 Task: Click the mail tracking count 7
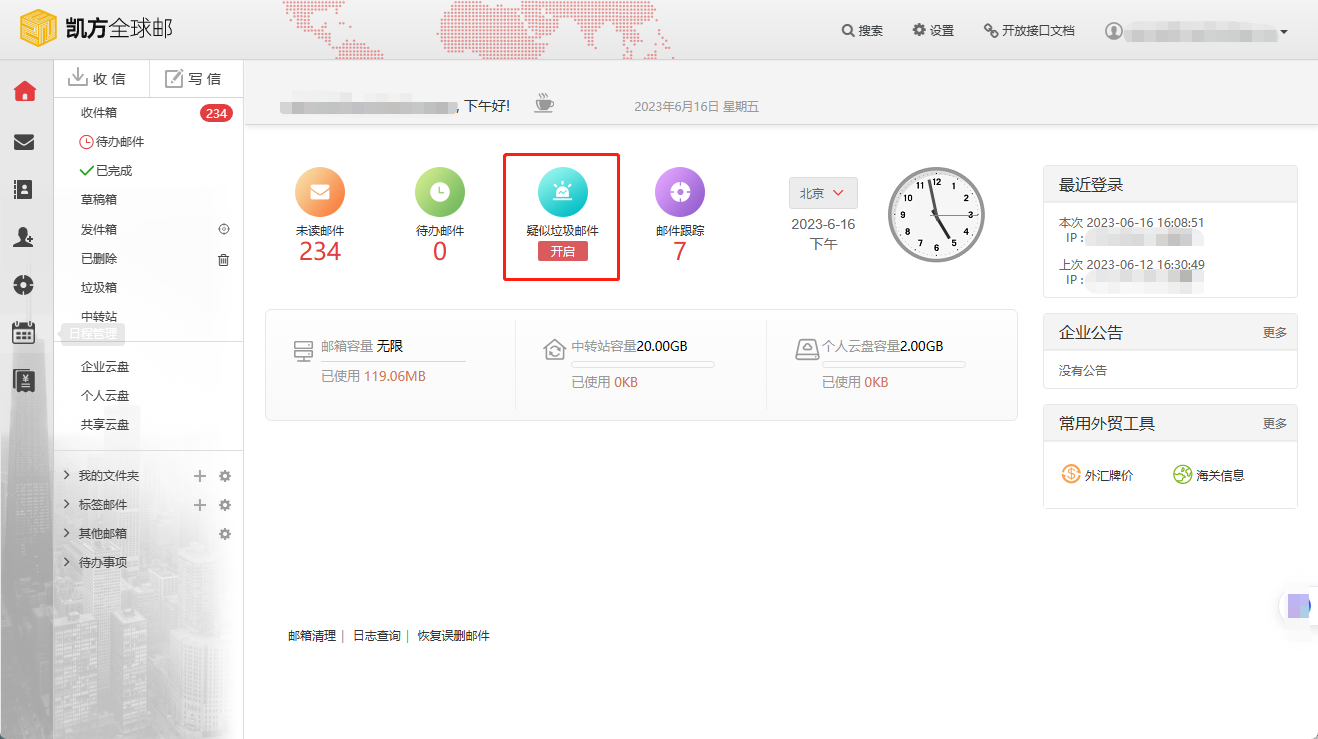coord(680,252)
